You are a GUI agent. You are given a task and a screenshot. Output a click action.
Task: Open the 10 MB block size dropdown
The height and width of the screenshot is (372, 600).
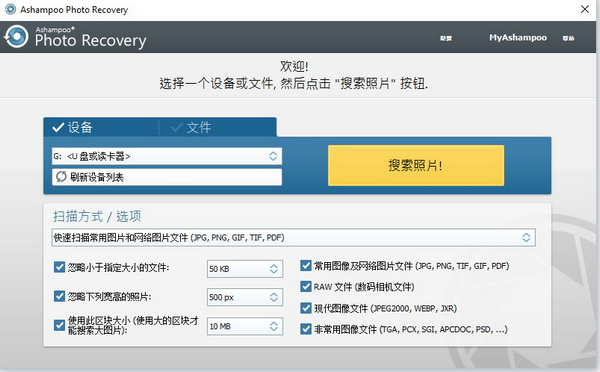(x=245, y=326)
